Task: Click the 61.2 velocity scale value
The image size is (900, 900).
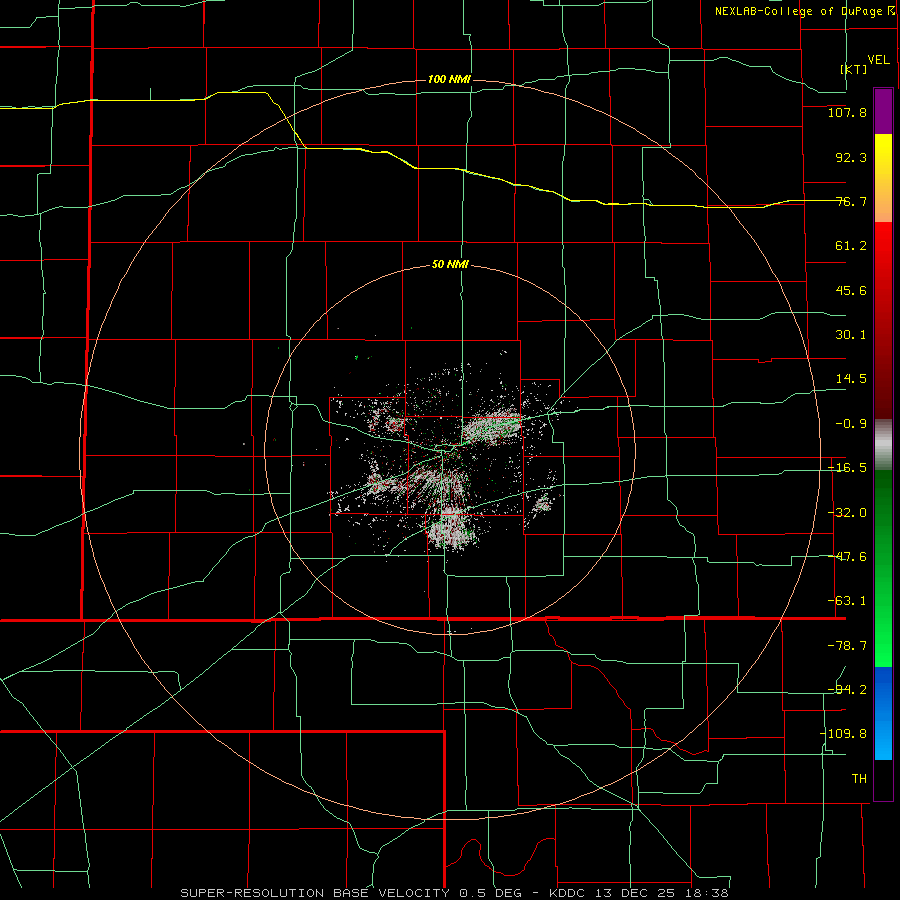Action: click(851, 246)
